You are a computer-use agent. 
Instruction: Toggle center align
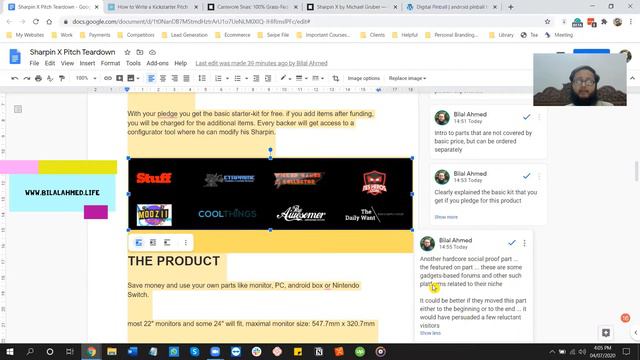pyautogui.click(x=163, y=78)
